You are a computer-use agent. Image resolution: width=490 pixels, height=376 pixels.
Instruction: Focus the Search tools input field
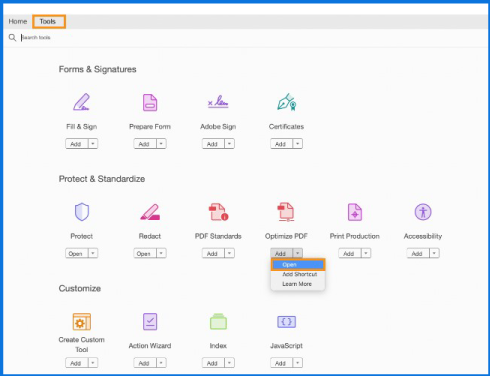pos(133,37)
